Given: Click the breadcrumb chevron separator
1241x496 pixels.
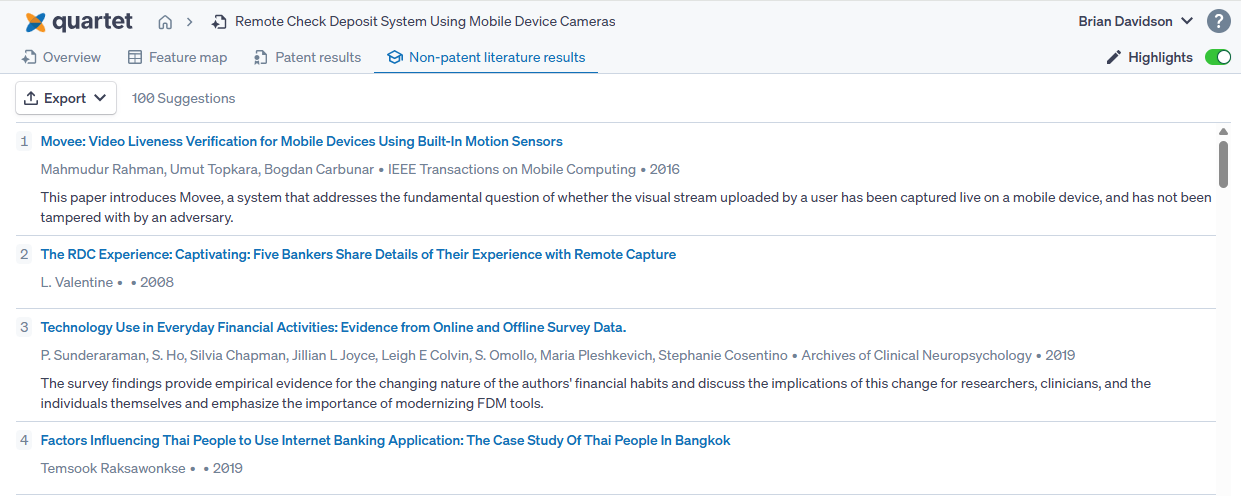Looking at the screenshot, I should 190,22.
